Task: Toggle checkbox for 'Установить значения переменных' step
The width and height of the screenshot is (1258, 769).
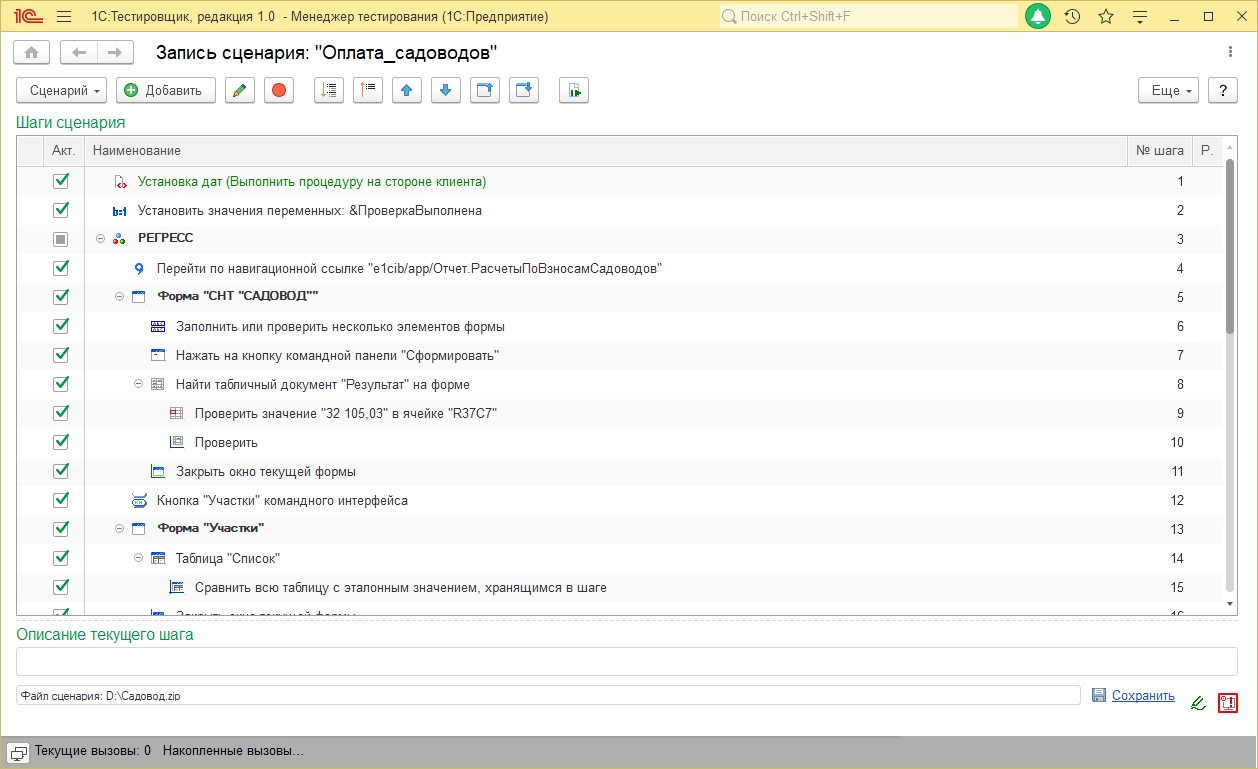Action: point(61,210)
